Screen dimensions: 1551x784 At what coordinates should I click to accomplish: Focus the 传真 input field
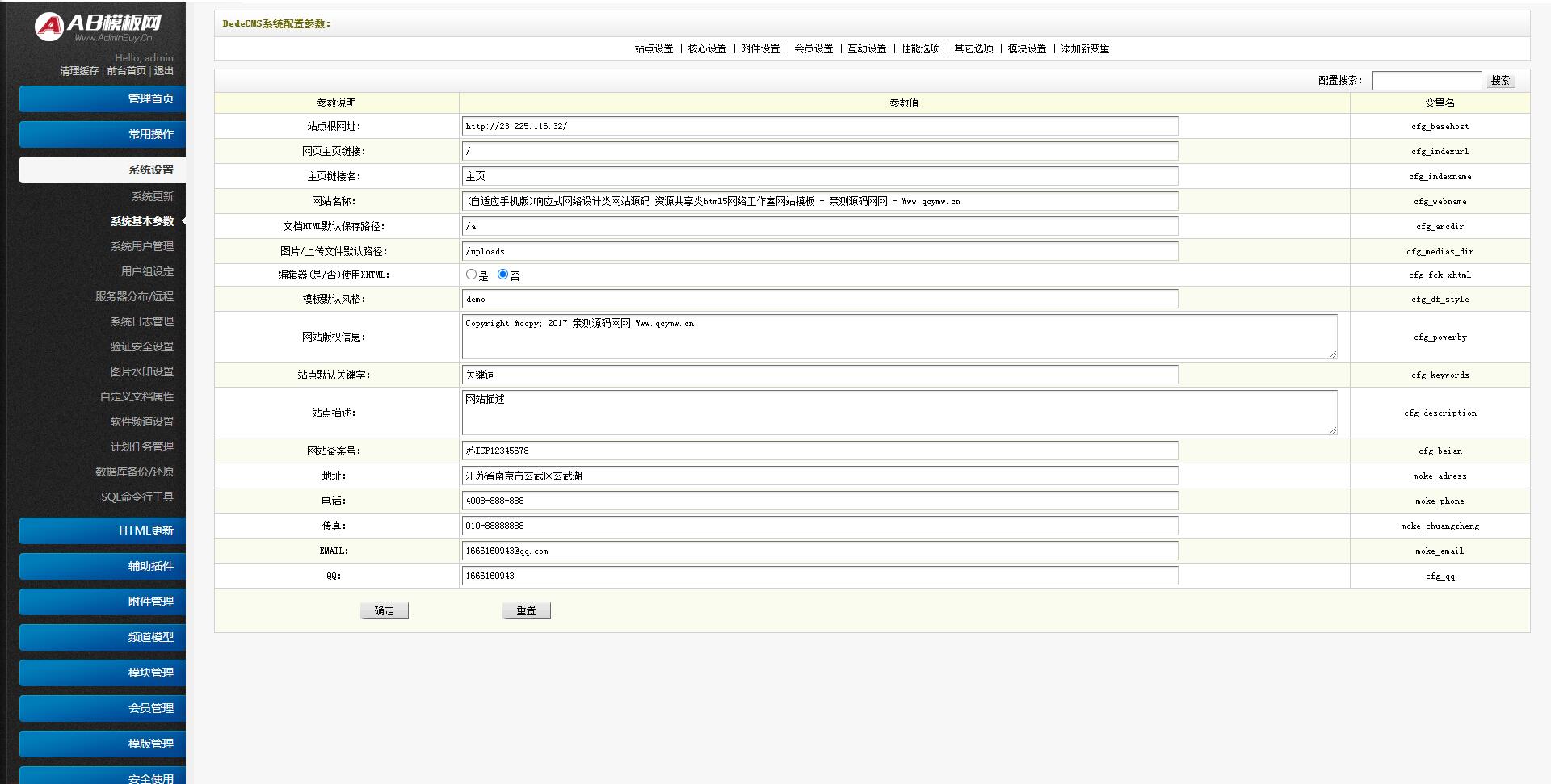tap(820, 526)
